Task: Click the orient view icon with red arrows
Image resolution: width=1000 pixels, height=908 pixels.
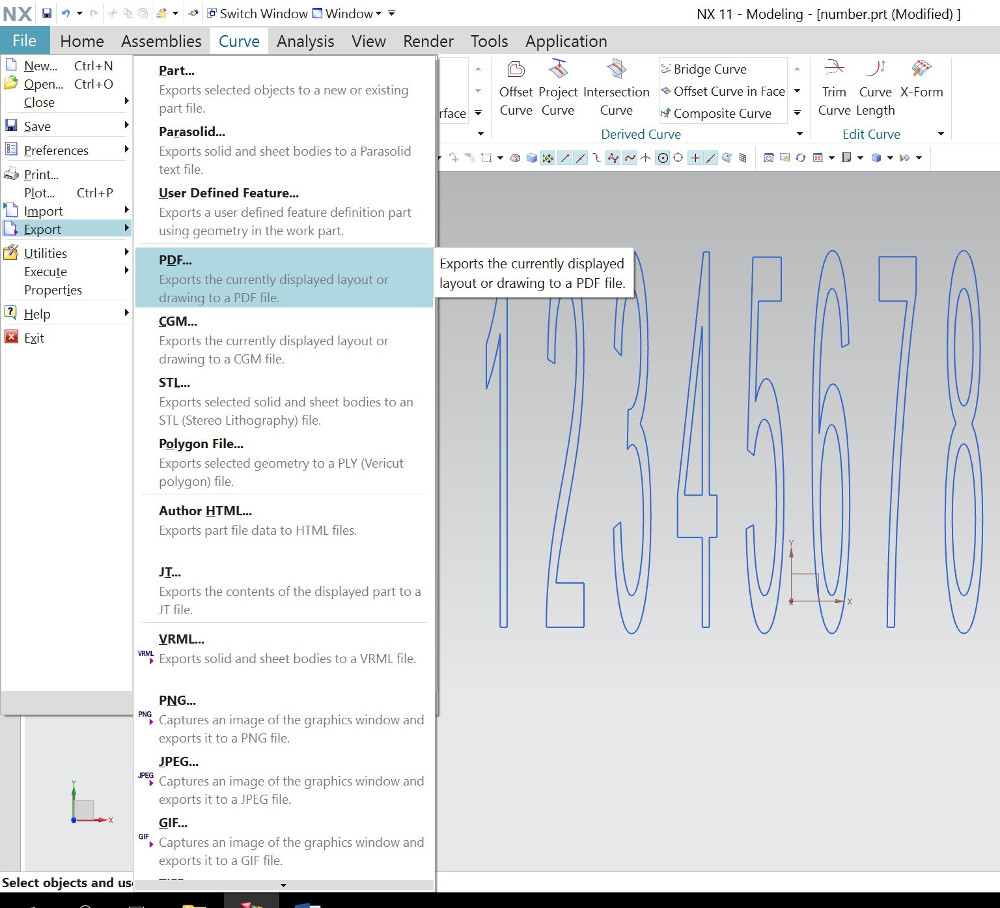Action: 818,157
